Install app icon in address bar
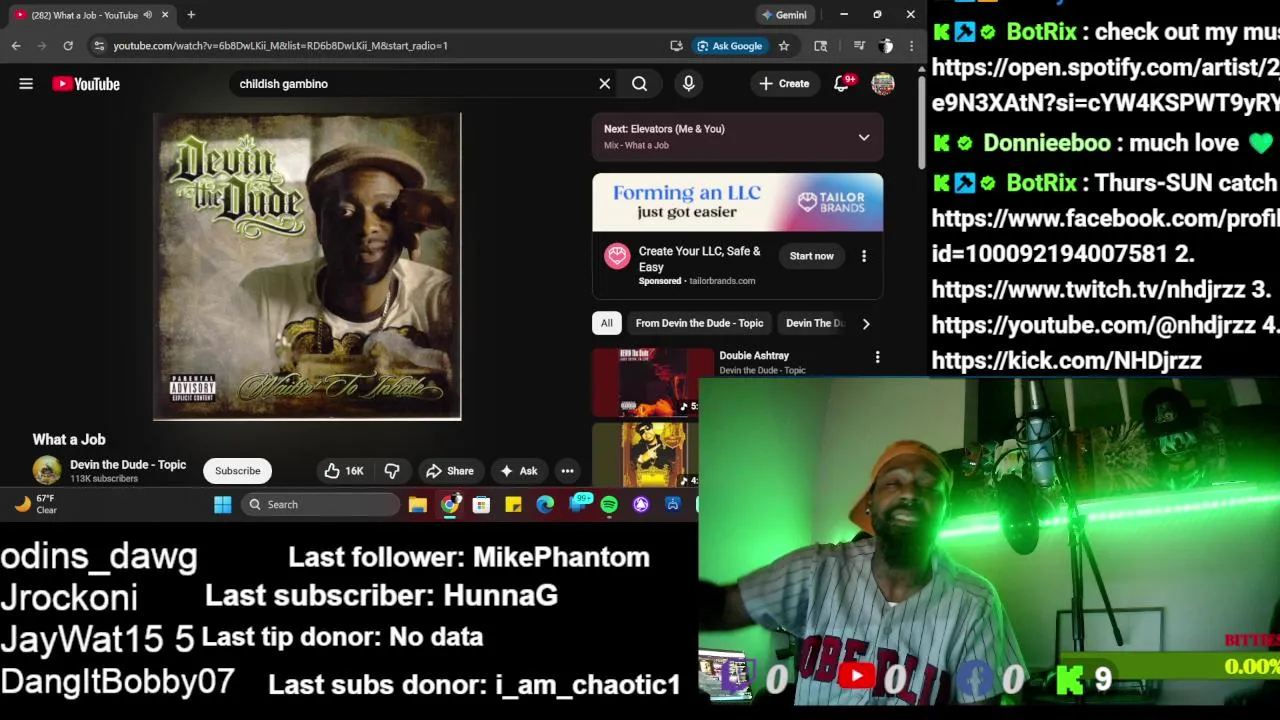This screenshot has width=1280, height=720. tap(677, 46)
